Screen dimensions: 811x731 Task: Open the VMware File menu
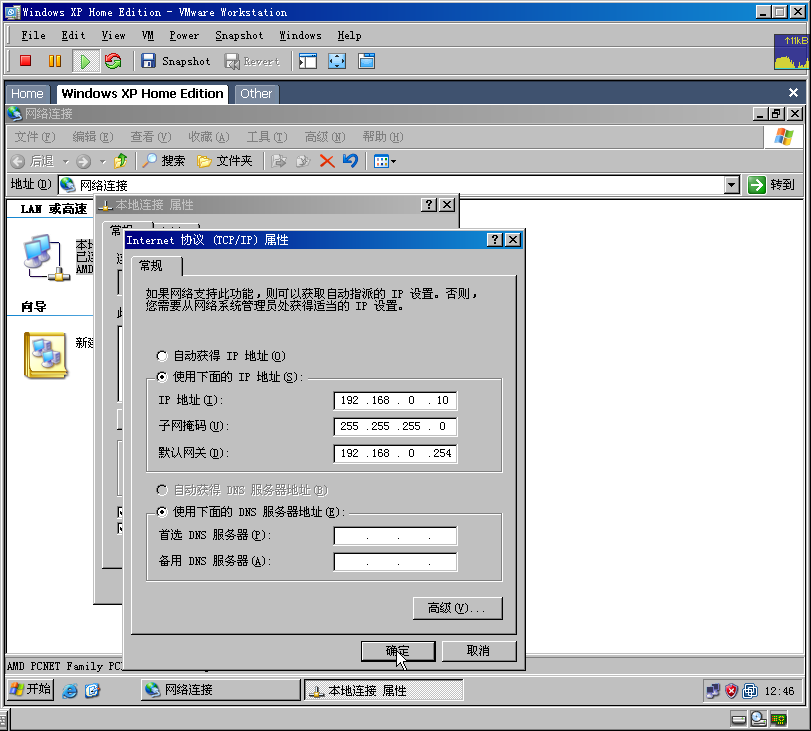[x=34, y=36]
